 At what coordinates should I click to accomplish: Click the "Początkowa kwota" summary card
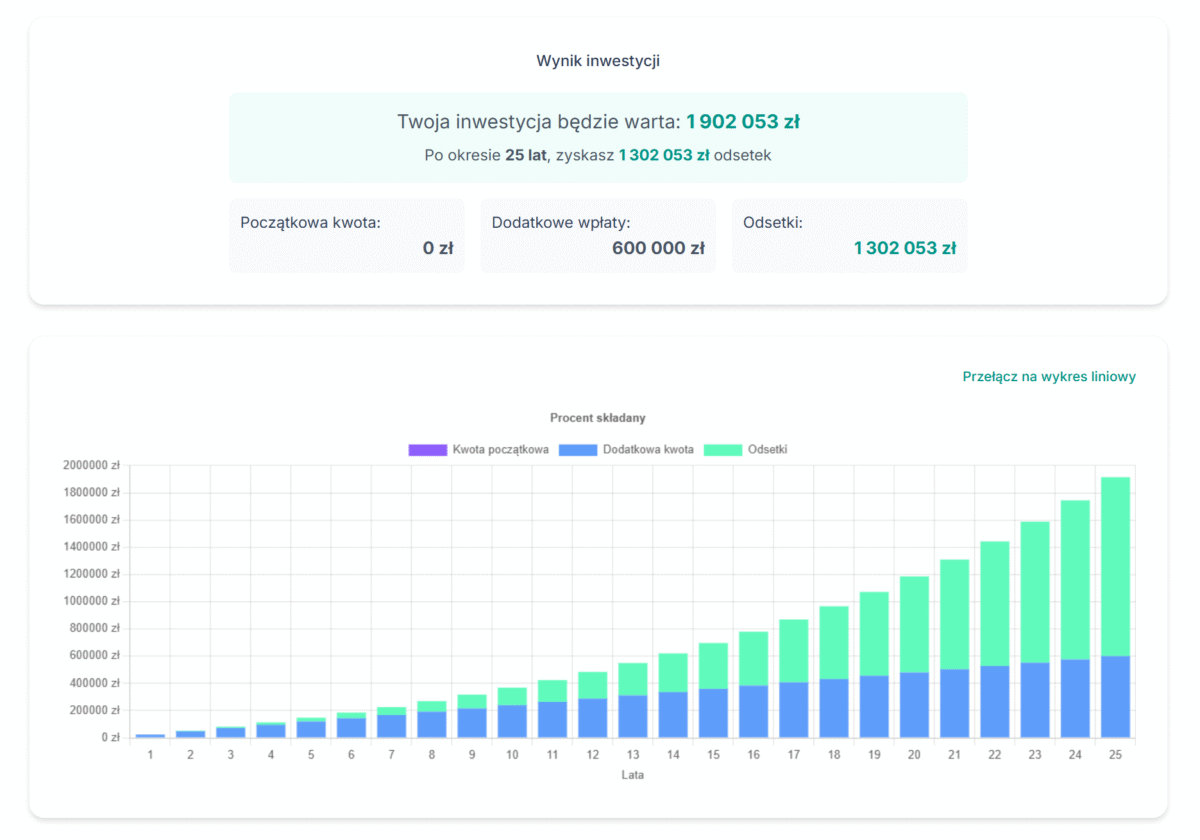click(346, 235)
